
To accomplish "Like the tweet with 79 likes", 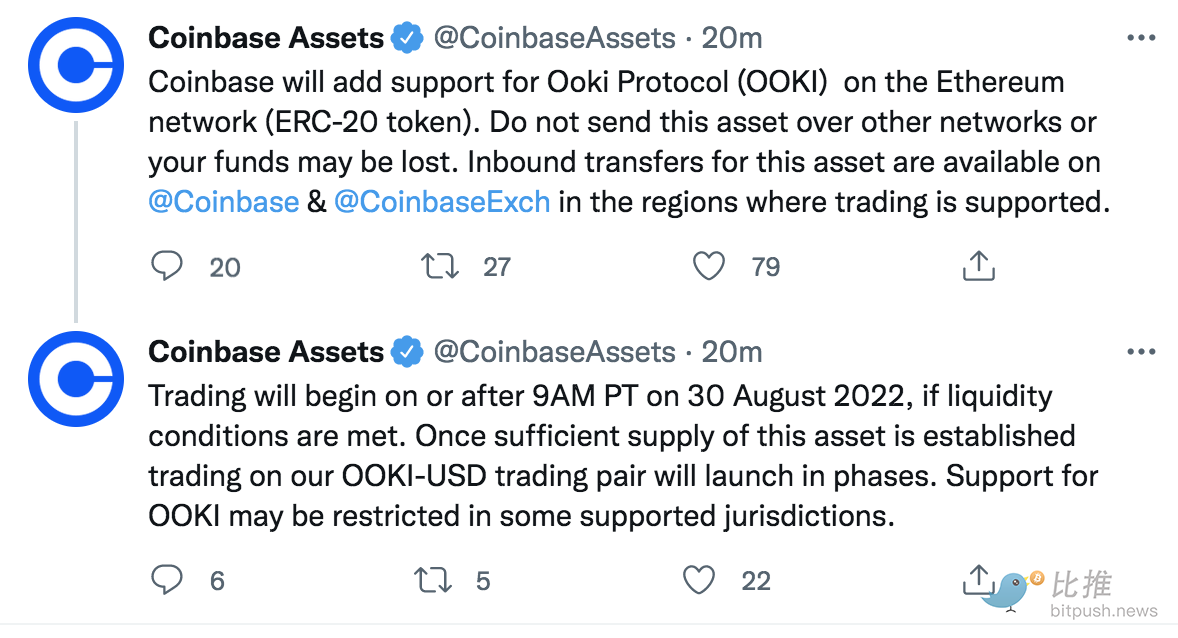I will click(708, 266).
